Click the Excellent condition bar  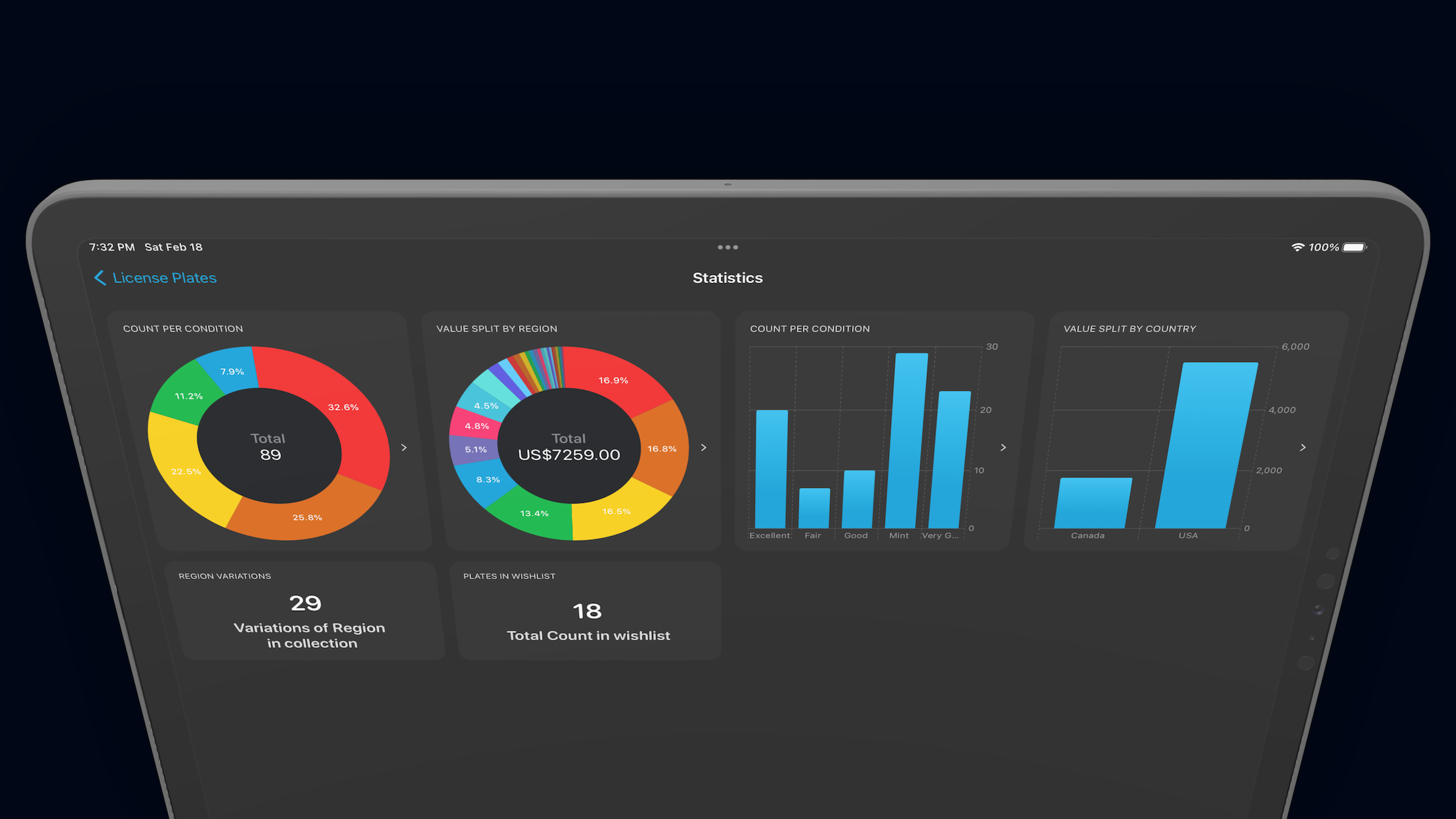[771, 468]
